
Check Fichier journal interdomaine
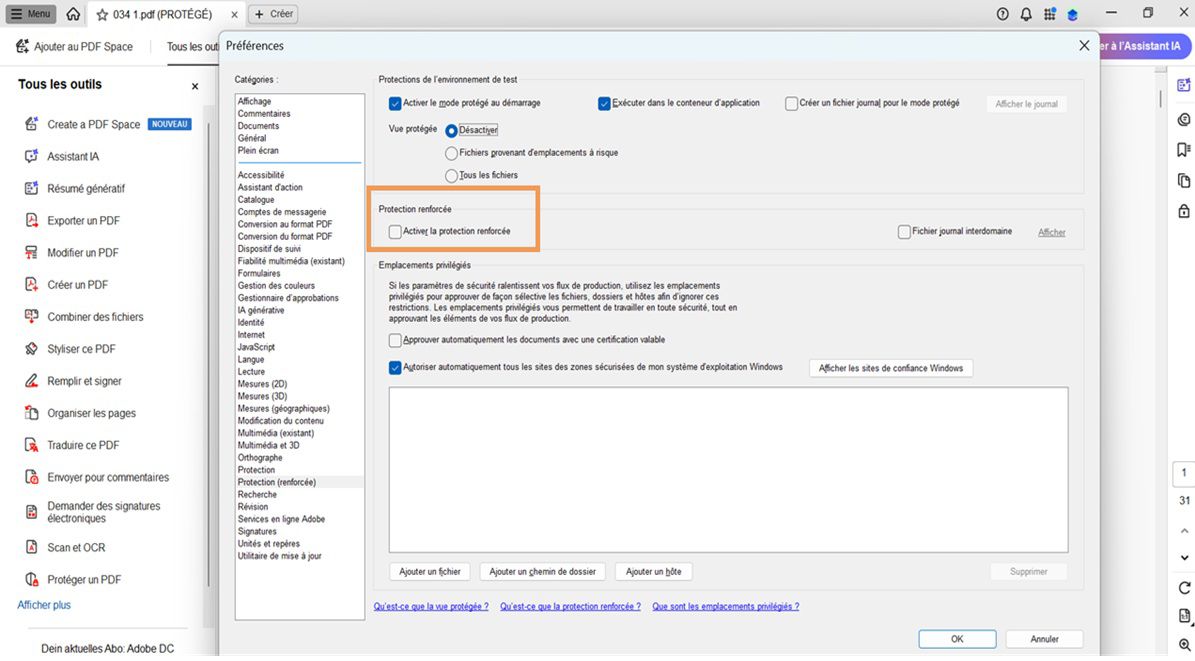904,232
